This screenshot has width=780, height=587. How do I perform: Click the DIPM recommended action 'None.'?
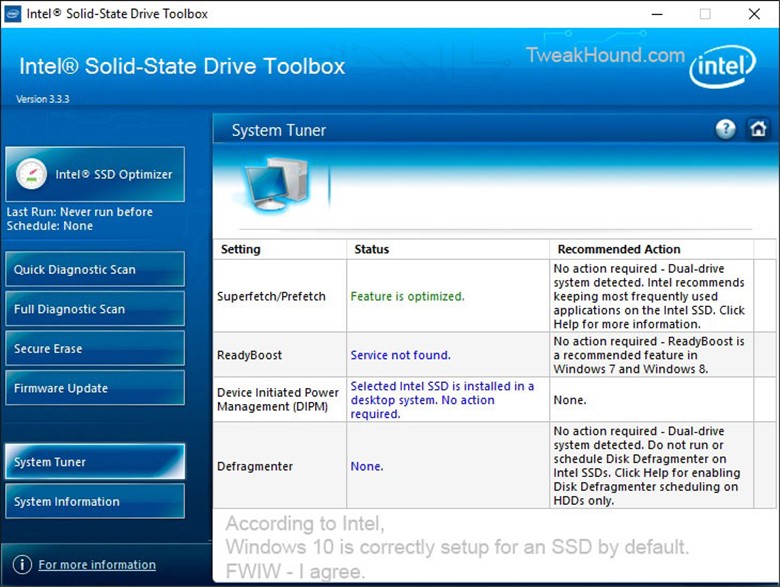pos(570,400)
